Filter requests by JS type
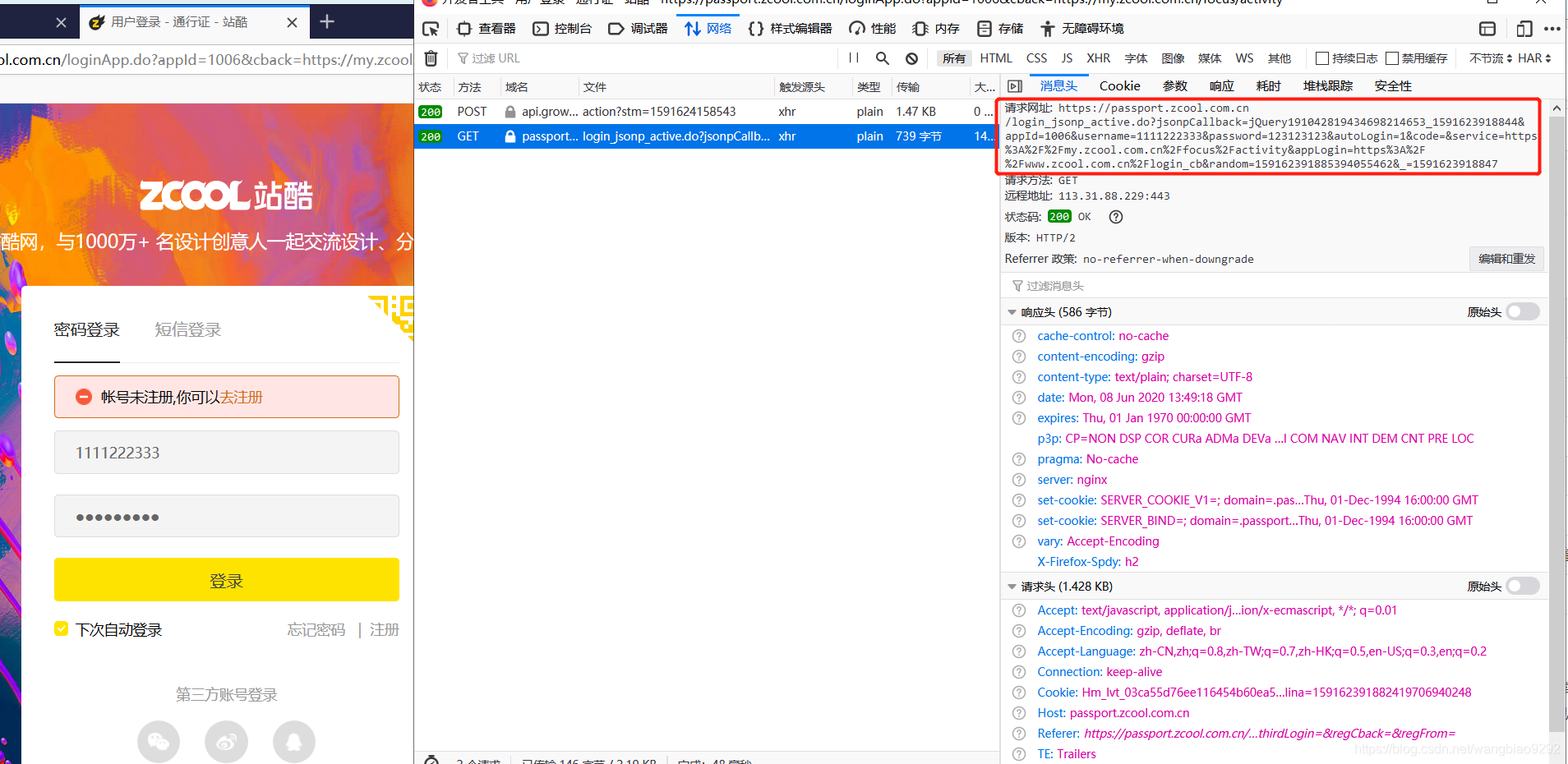This screenshot has width=1568, height=764. 1067,58
